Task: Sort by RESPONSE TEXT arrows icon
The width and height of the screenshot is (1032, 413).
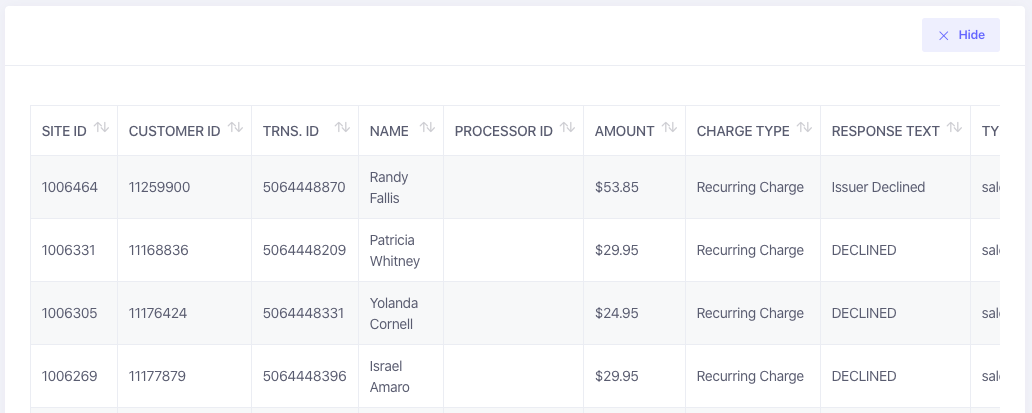Action: click(955, 128)
